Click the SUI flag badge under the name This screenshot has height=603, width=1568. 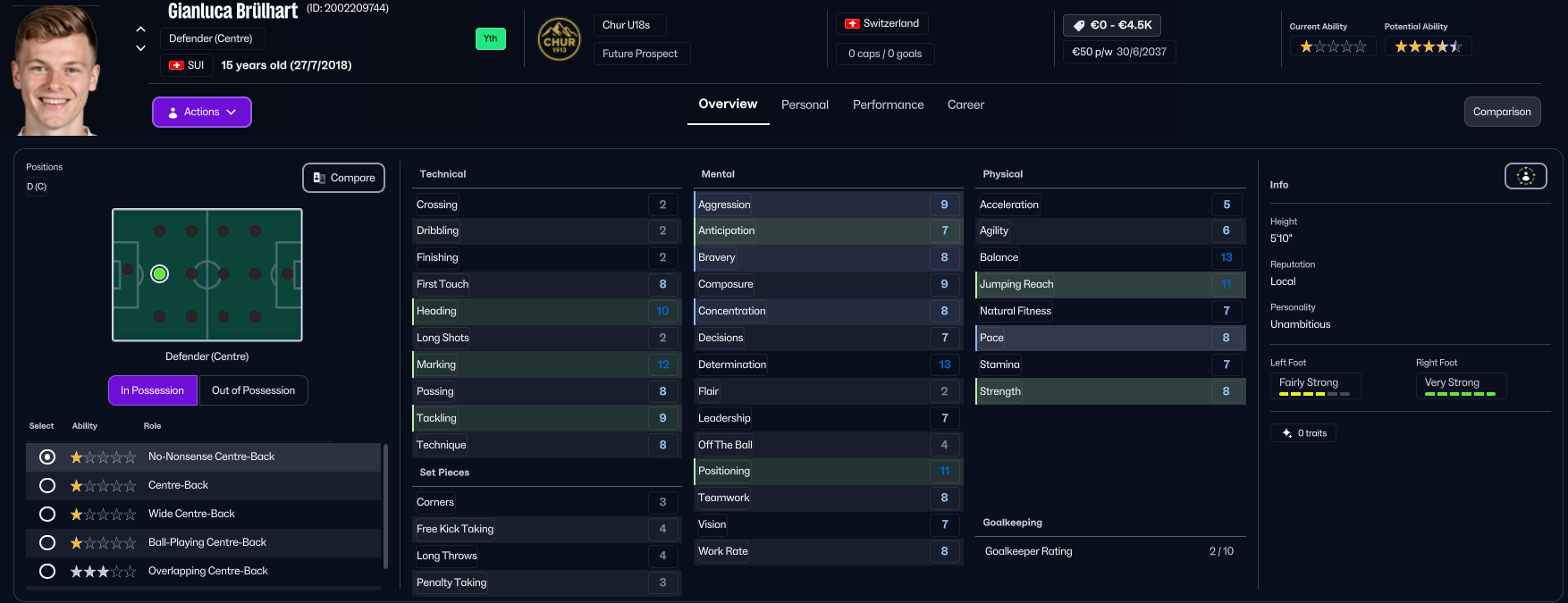tap(187, 65)
